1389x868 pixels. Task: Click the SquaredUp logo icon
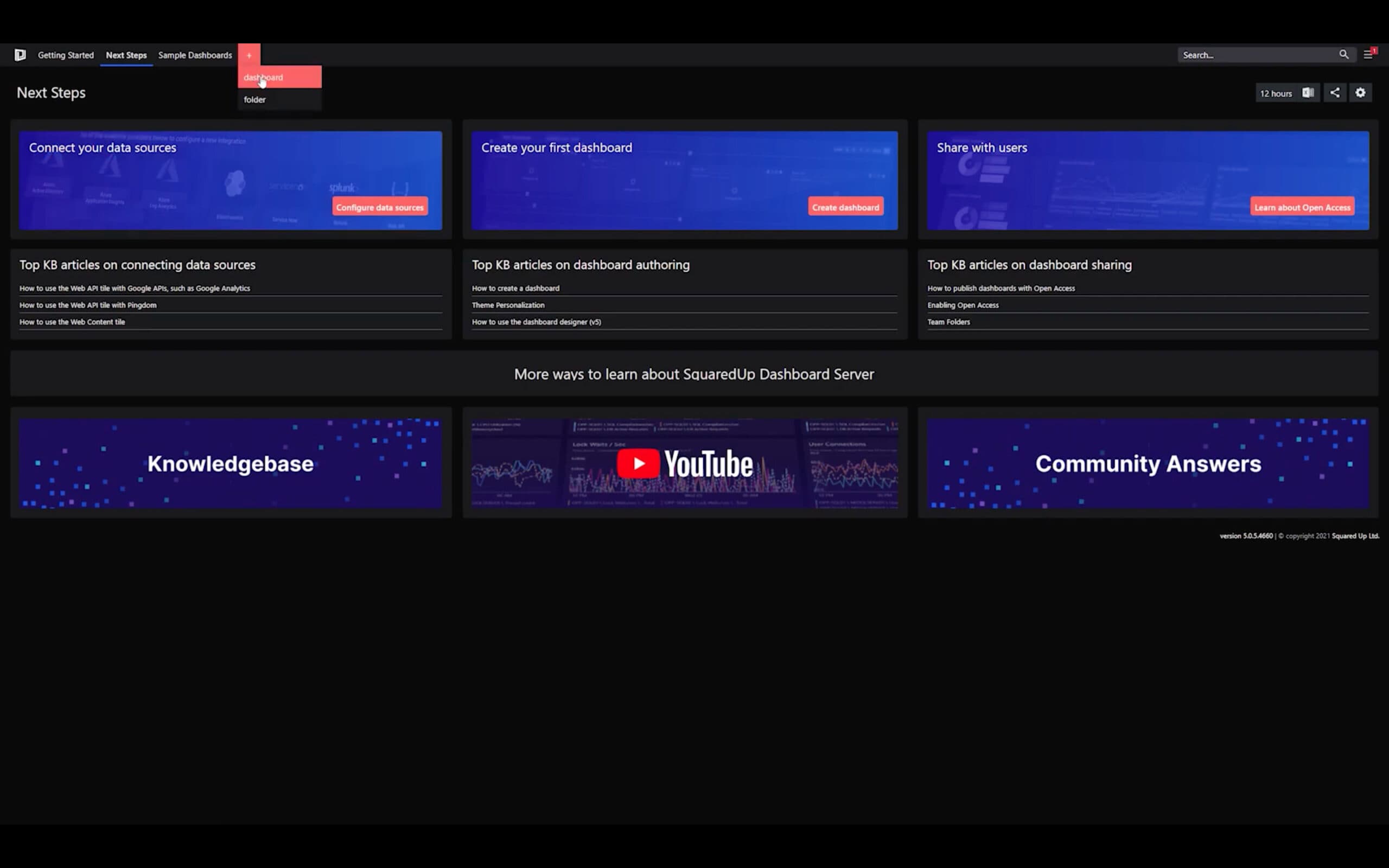coord(20,55)
